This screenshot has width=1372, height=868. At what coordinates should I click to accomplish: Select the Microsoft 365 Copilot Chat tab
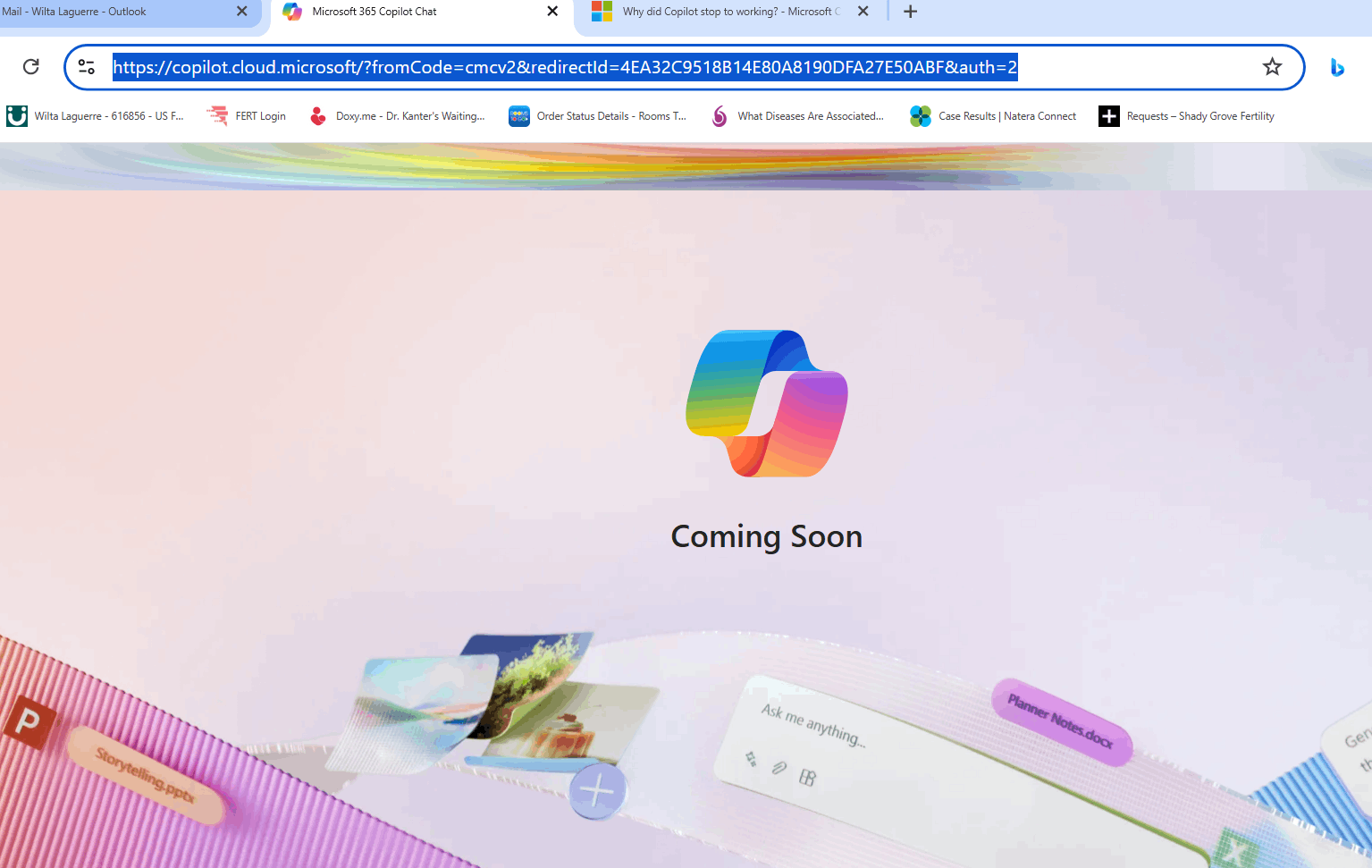[x=422, y=13]
